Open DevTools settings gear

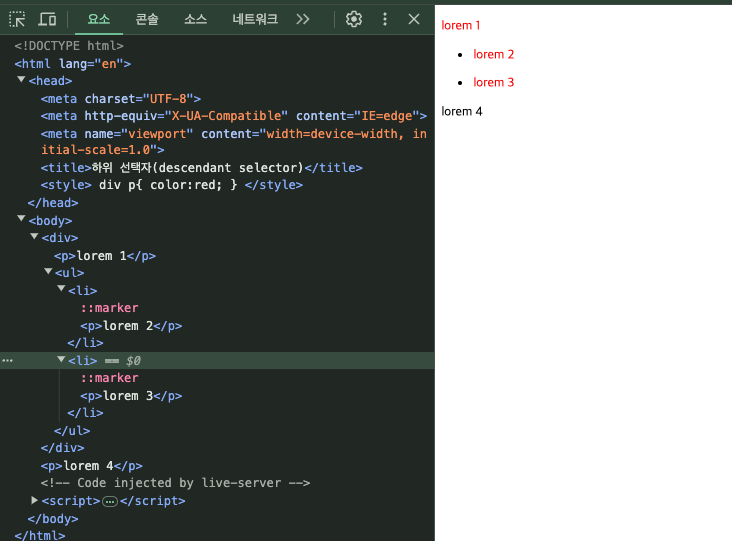point(353,19)
